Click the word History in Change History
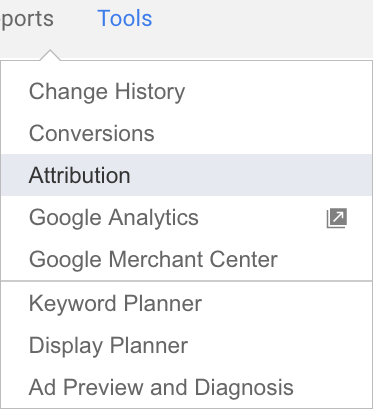 point(150,92)
